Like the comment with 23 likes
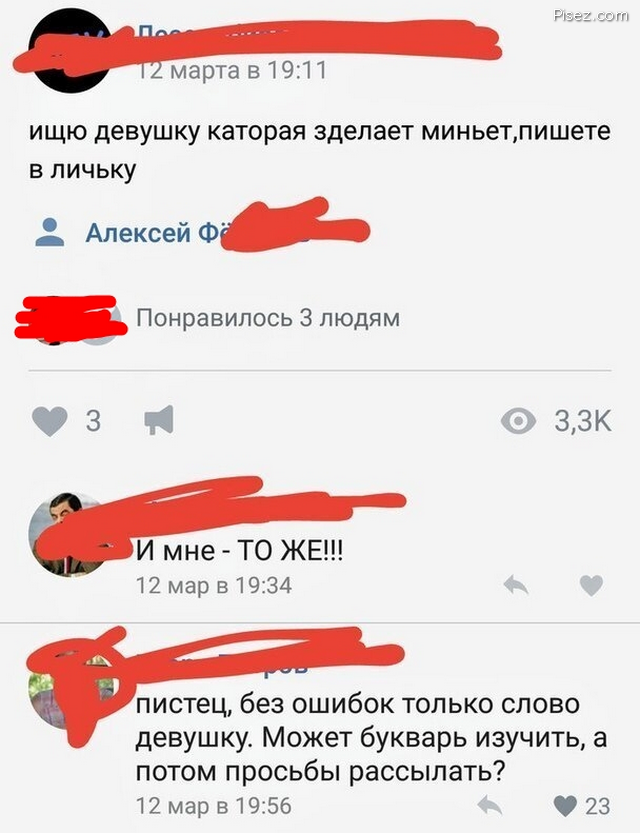This screenshot has height=833, width=640. point(565,805)
